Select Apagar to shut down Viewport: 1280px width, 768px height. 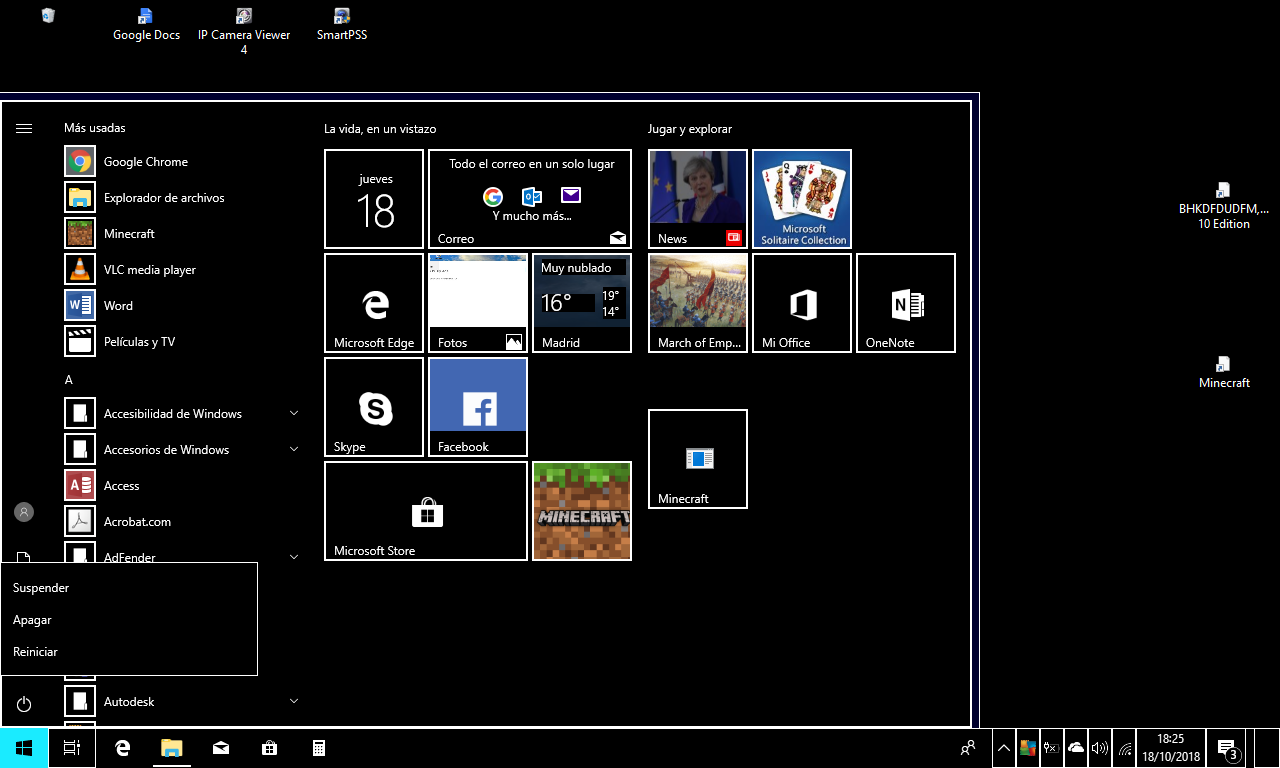point(32,620)
